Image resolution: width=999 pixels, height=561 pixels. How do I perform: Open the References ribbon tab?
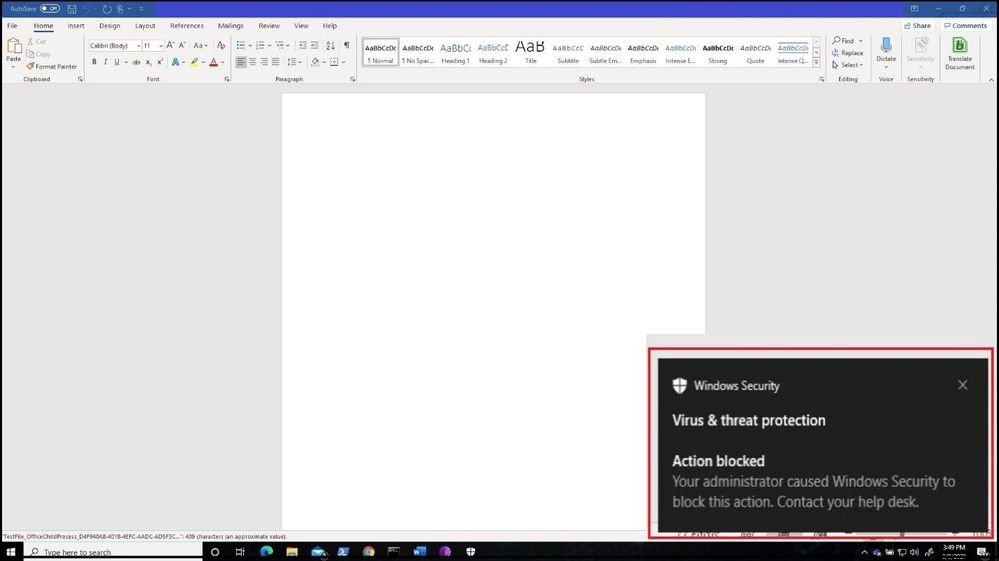187,26
